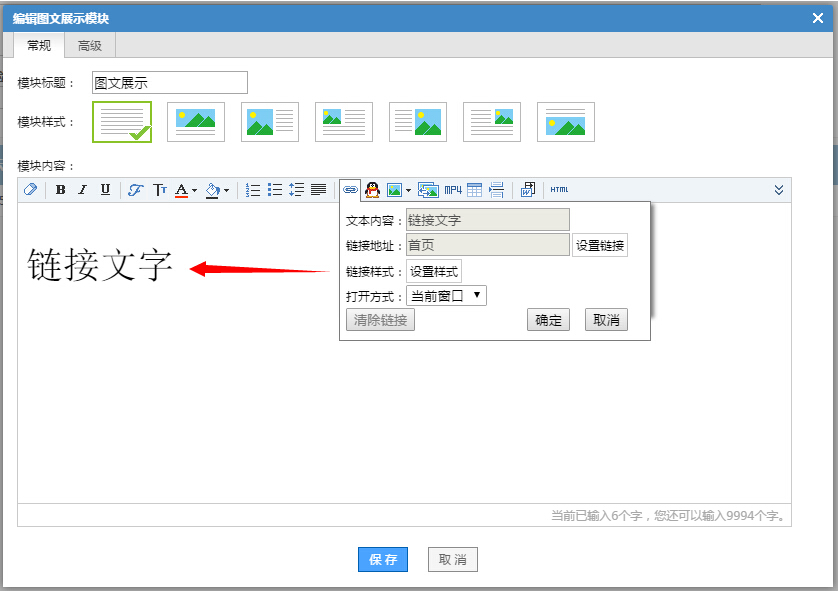Image resolution: width=838 pixels, height=591 pixels.
Task: Open the 打开方式 dropdown showing 当前窗口
Action: click(x=446, y=295)
